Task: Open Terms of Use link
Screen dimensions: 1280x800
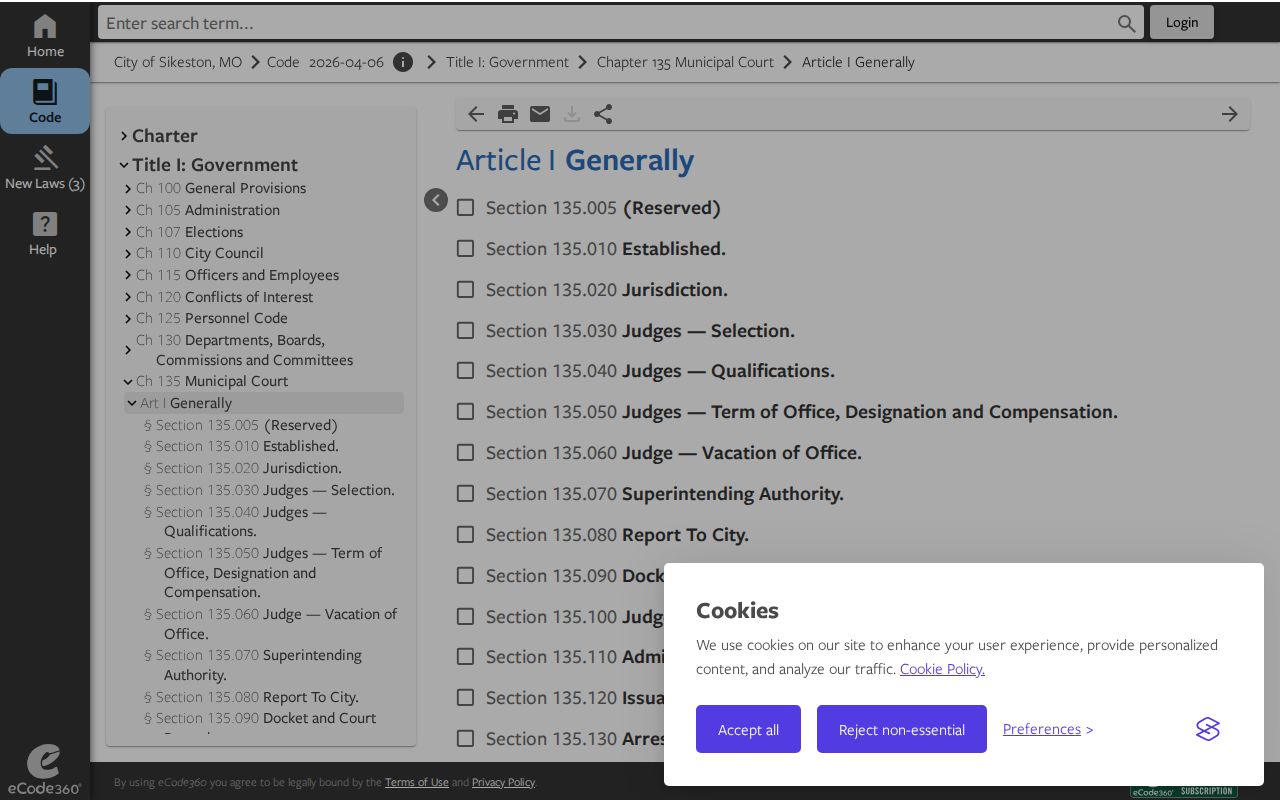Action: pyautogui.click(x=417, y=782)
